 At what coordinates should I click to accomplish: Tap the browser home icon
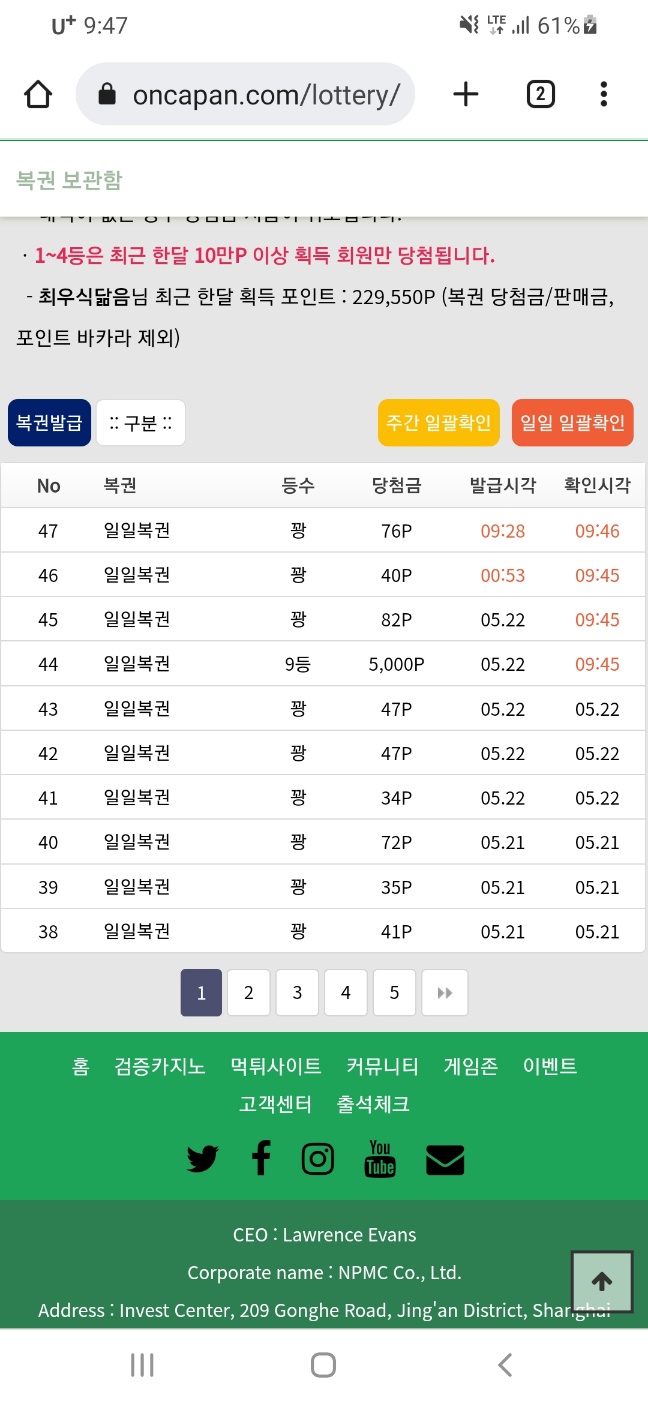pyautogui.click(x=38, y=94)
